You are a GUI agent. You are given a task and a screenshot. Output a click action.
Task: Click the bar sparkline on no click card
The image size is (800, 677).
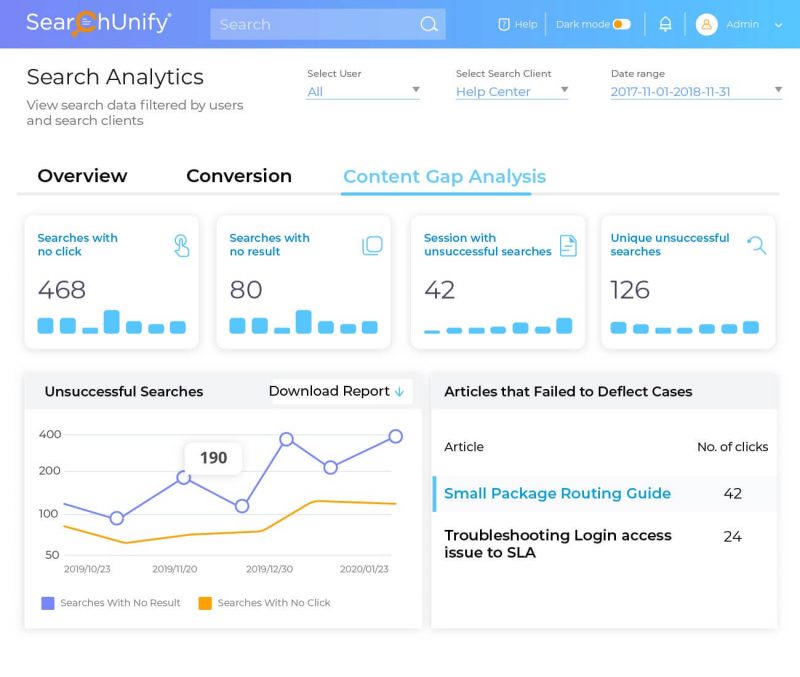pos(112,322)
